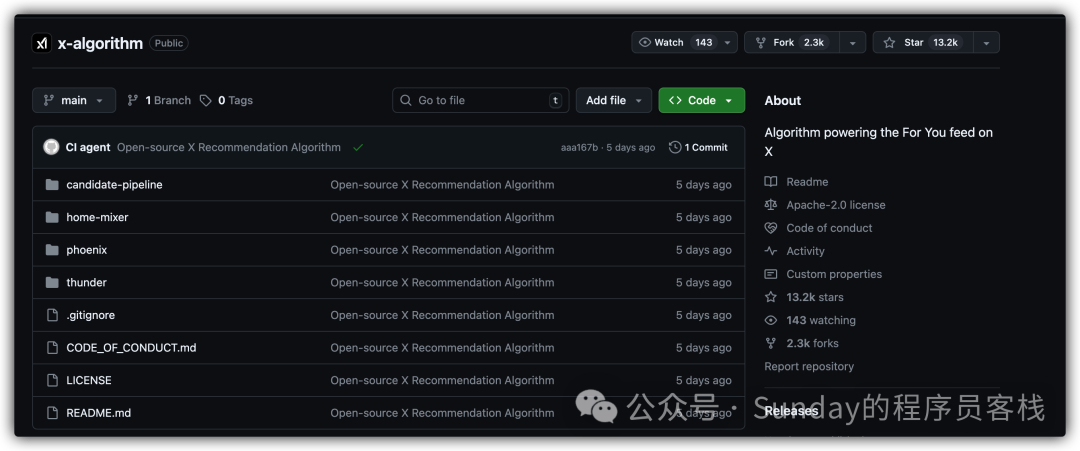Viewport: 1080px width, 451px height.
Task: Open commit message in .gitignore row
Action: (x=442, y=315)
